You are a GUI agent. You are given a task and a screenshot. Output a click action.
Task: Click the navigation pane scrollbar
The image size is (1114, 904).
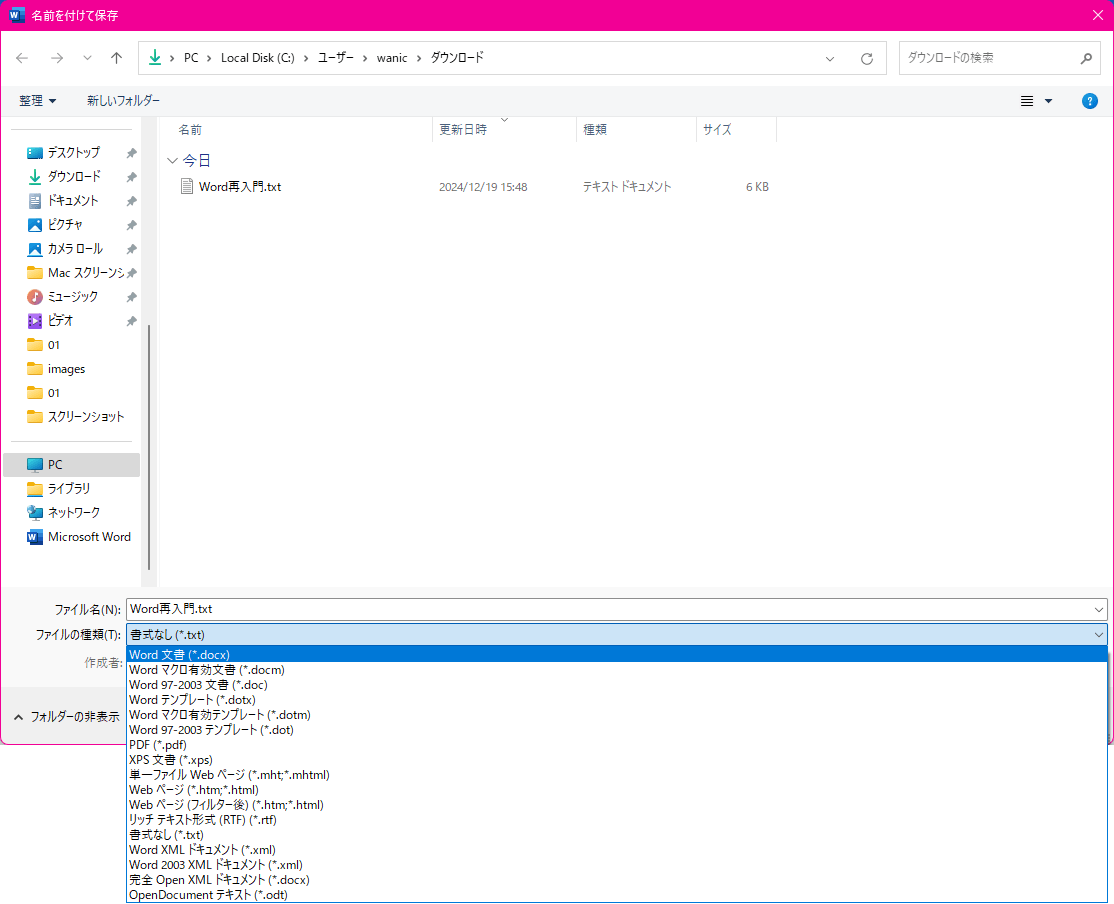click(x=148, y=448)
